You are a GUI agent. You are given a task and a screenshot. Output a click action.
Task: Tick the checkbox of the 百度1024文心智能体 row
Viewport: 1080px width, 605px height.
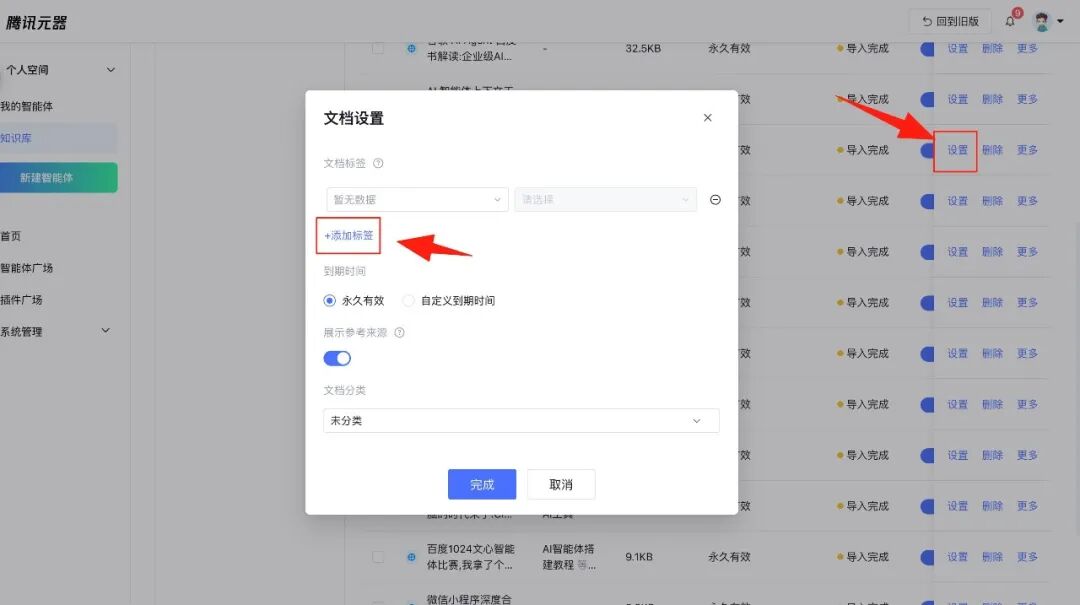click(x=378, y=557)
